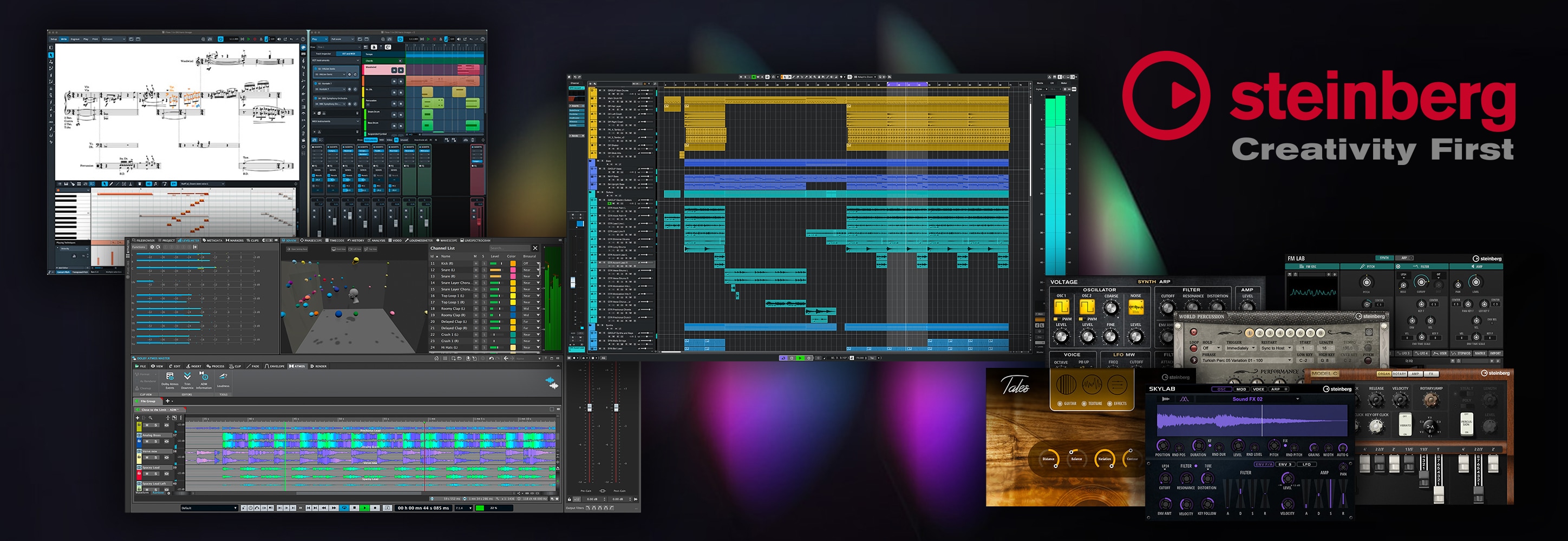Toggle the Vibrato switch on Model C

[1405, 424]
